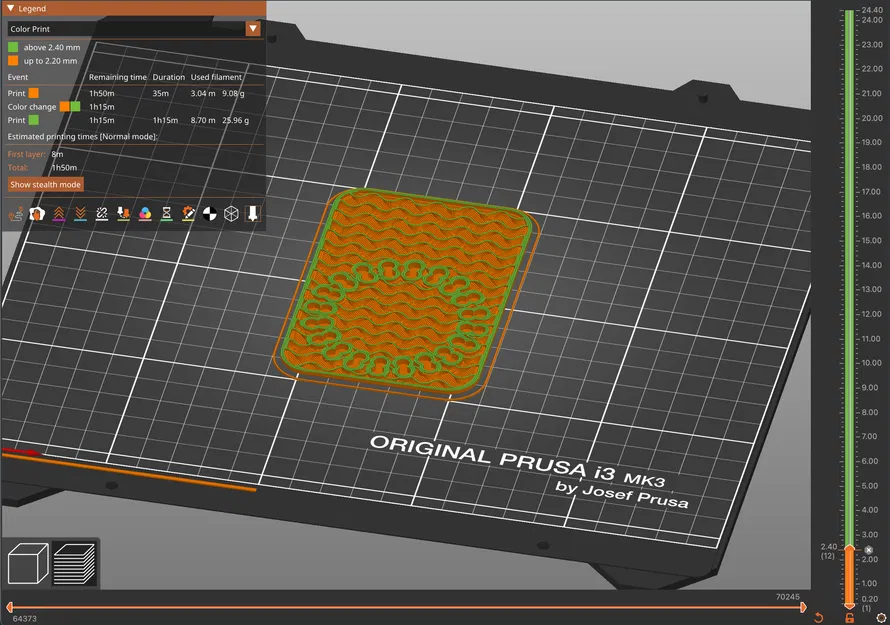Click the 'Estimated printing times' label
The width and height of the screenshot is (890, 625).
pyautogui.click(x=82, y=137)
